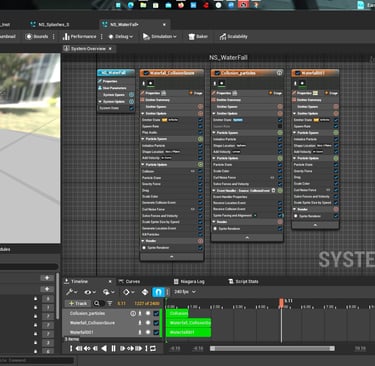Screen dimensions: 375x366
Task: Click the Collusion_particles emitter info icon
Action: [279, 73]
